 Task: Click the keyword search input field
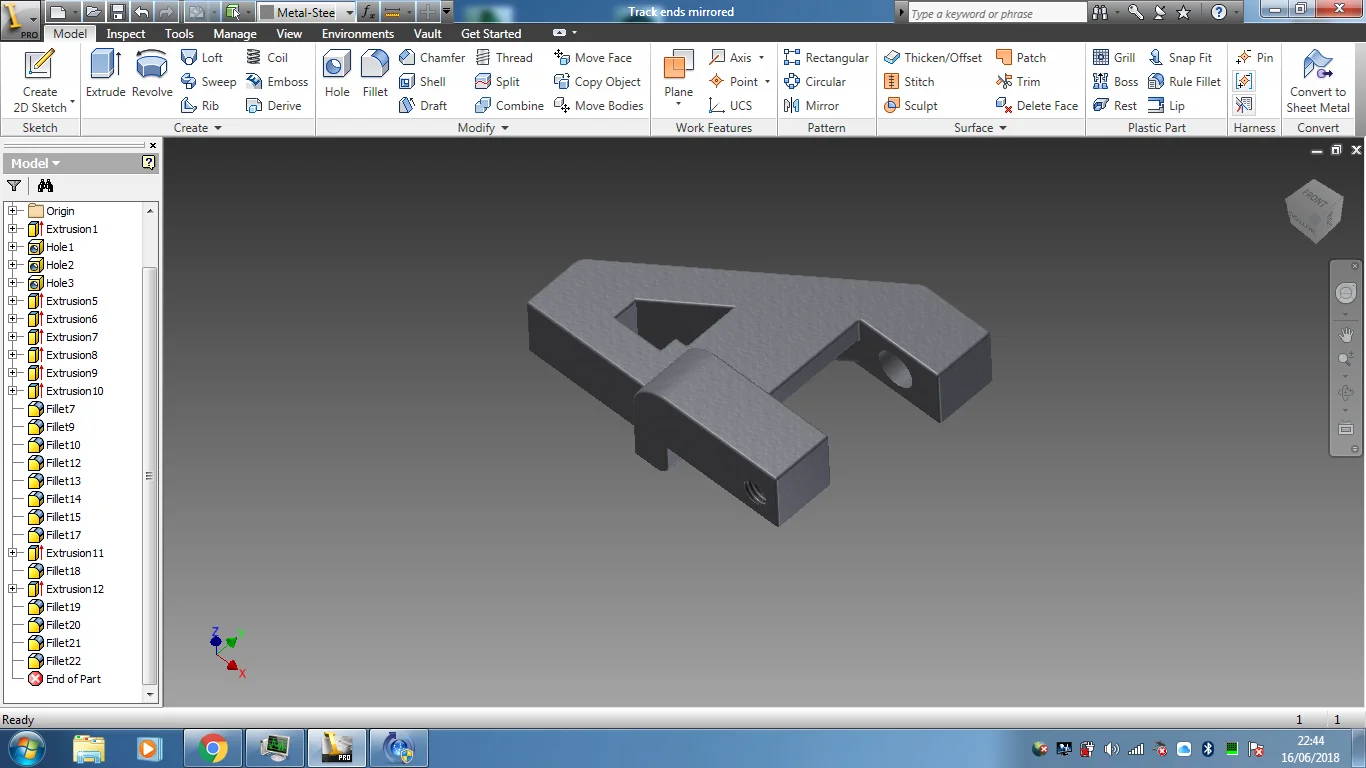pyautogui.click(x=996, y=13)
